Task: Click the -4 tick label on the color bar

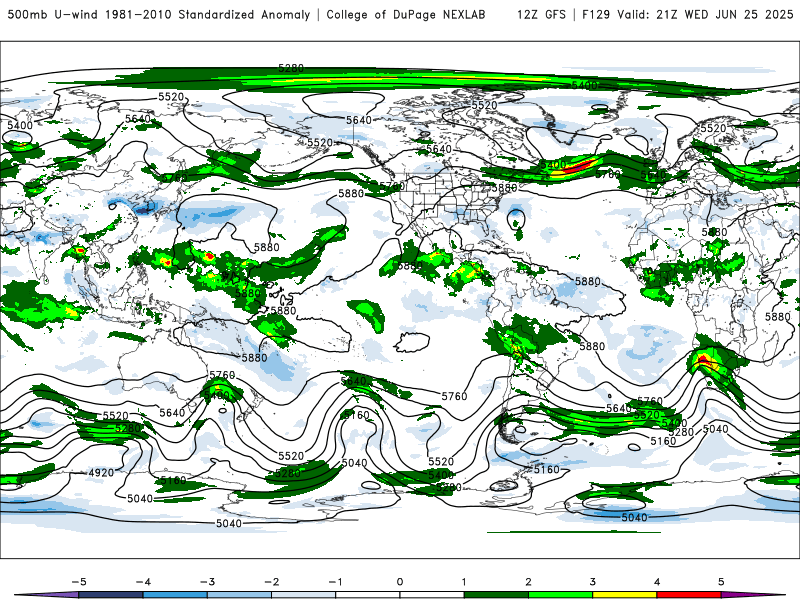Action: click(143, 582)
